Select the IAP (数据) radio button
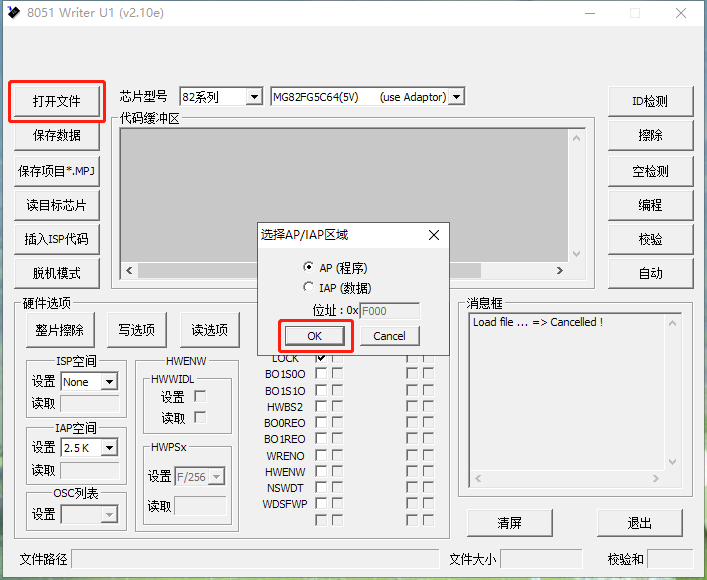 pyautogui.click(x=308, y=287)
